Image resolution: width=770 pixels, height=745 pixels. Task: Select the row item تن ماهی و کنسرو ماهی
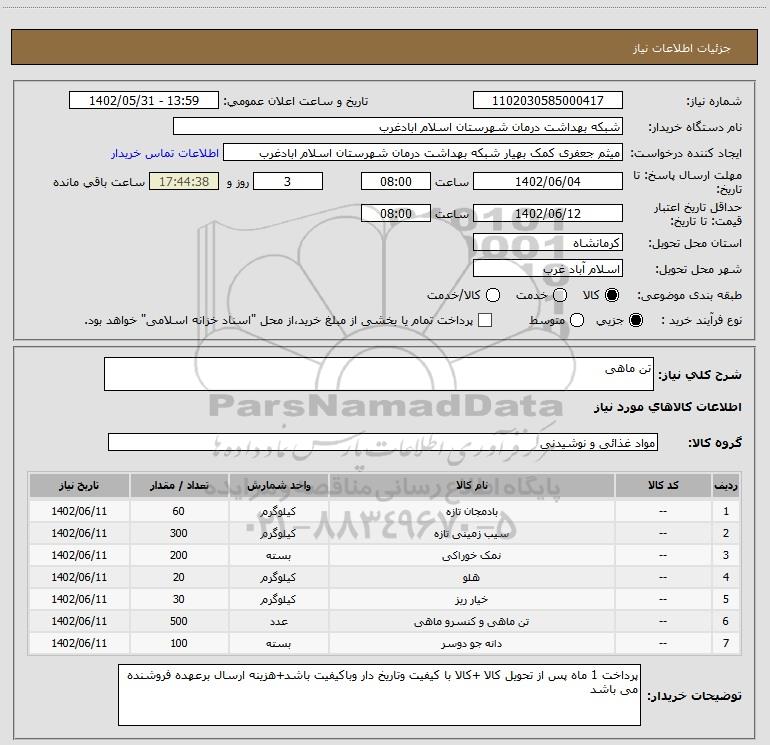(471, 621)
